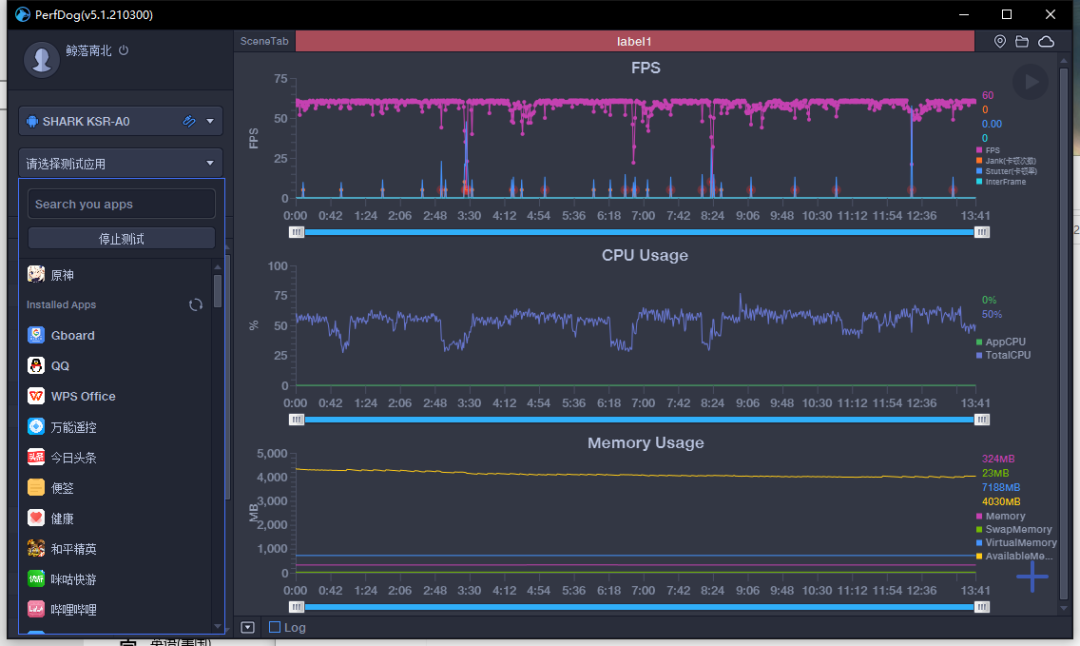Refresh the Installed Apps list

(x=196, y=304)
